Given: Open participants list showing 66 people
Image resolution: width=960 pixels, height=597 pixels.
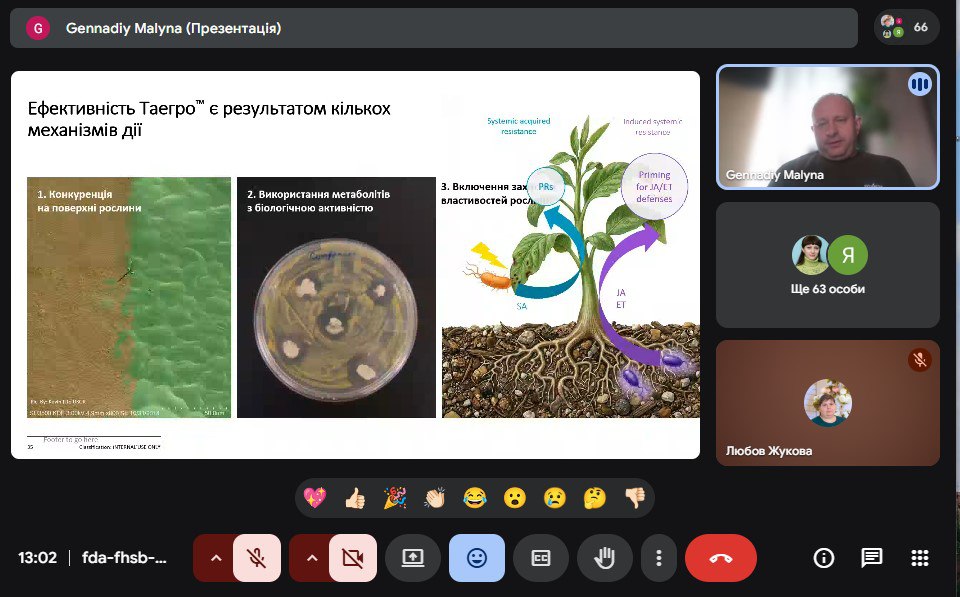Looking at the screenshot, I should coord(906,27).
